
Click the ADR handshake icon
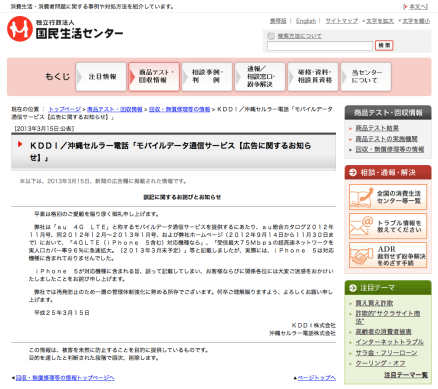pos(362,255)
